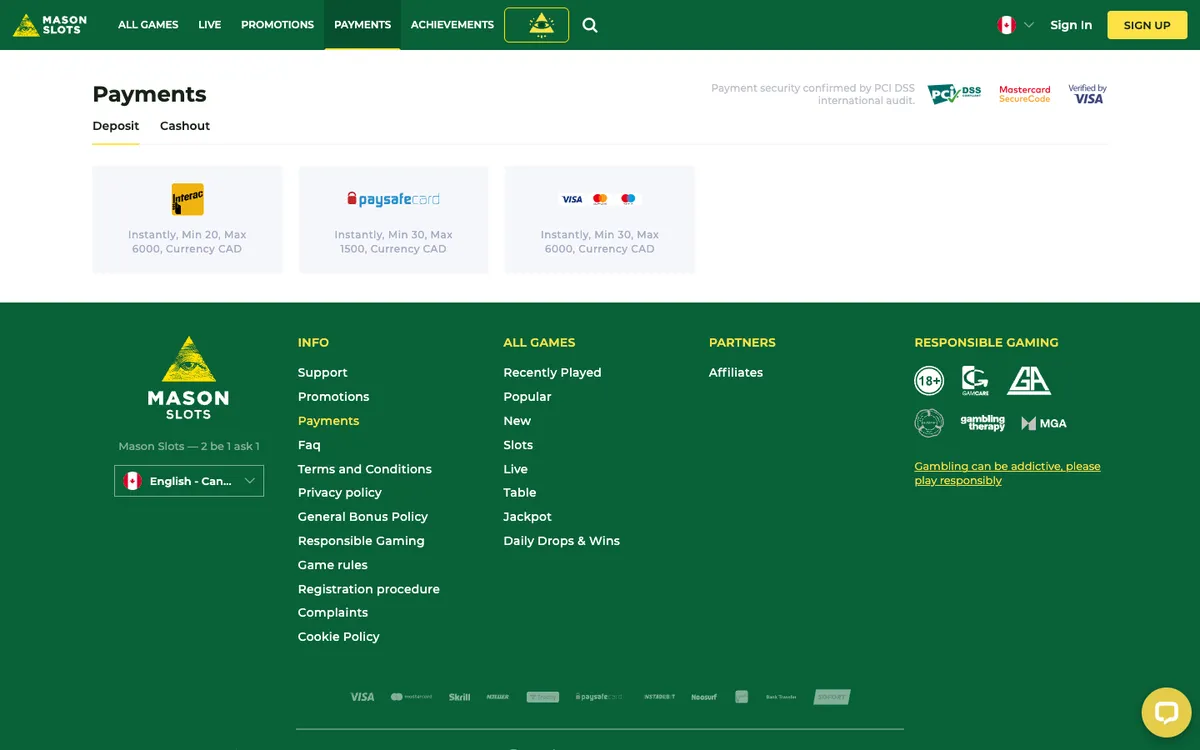Click the Sofort logo in footer
Image resolution: width=1200 pixels, height=750 pixels.
[832, 697]
